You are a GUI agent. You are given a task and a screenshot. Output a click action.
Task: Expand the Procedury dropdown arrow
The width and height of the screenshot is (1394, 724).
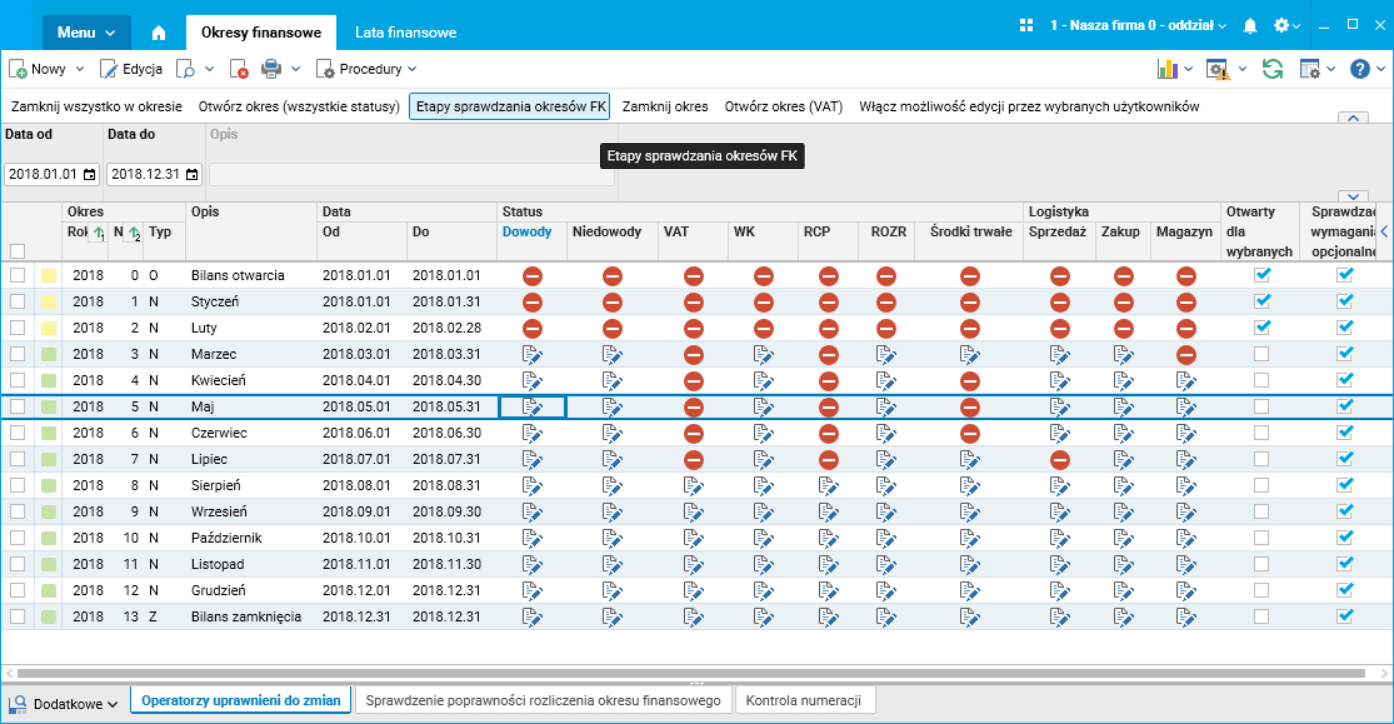pos(412,69)
